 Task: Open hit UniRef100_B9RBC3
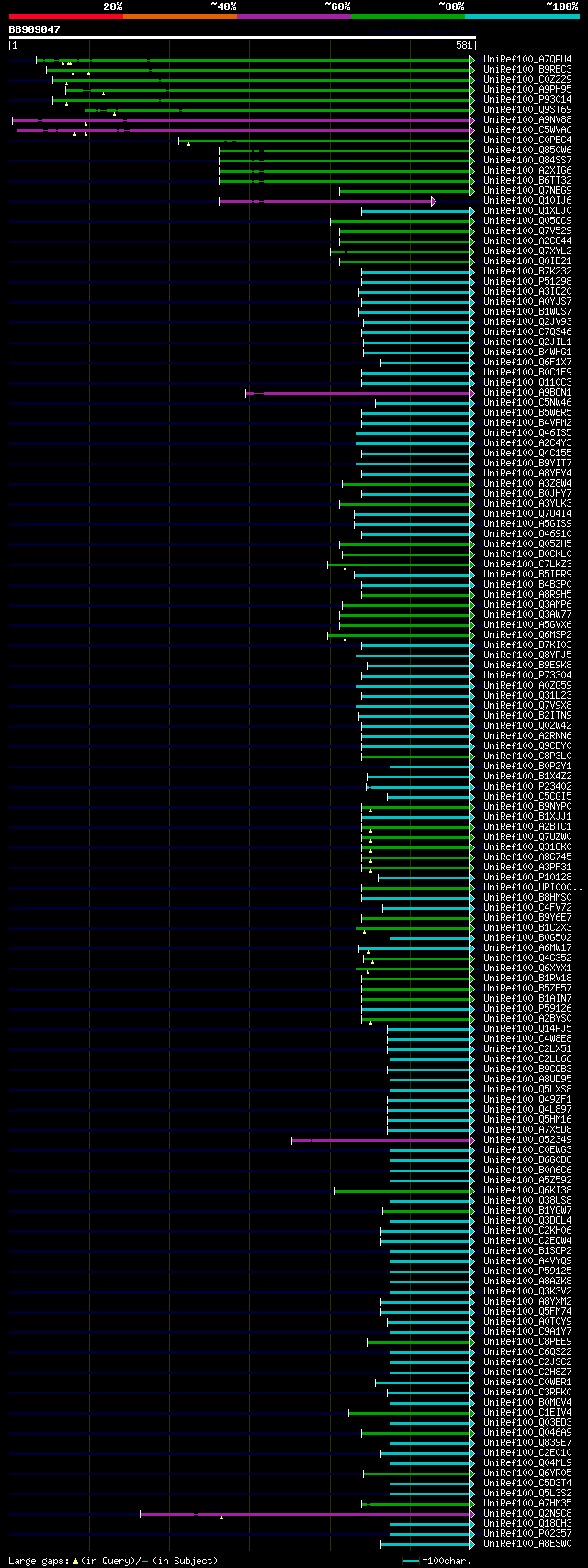(527, 70)
